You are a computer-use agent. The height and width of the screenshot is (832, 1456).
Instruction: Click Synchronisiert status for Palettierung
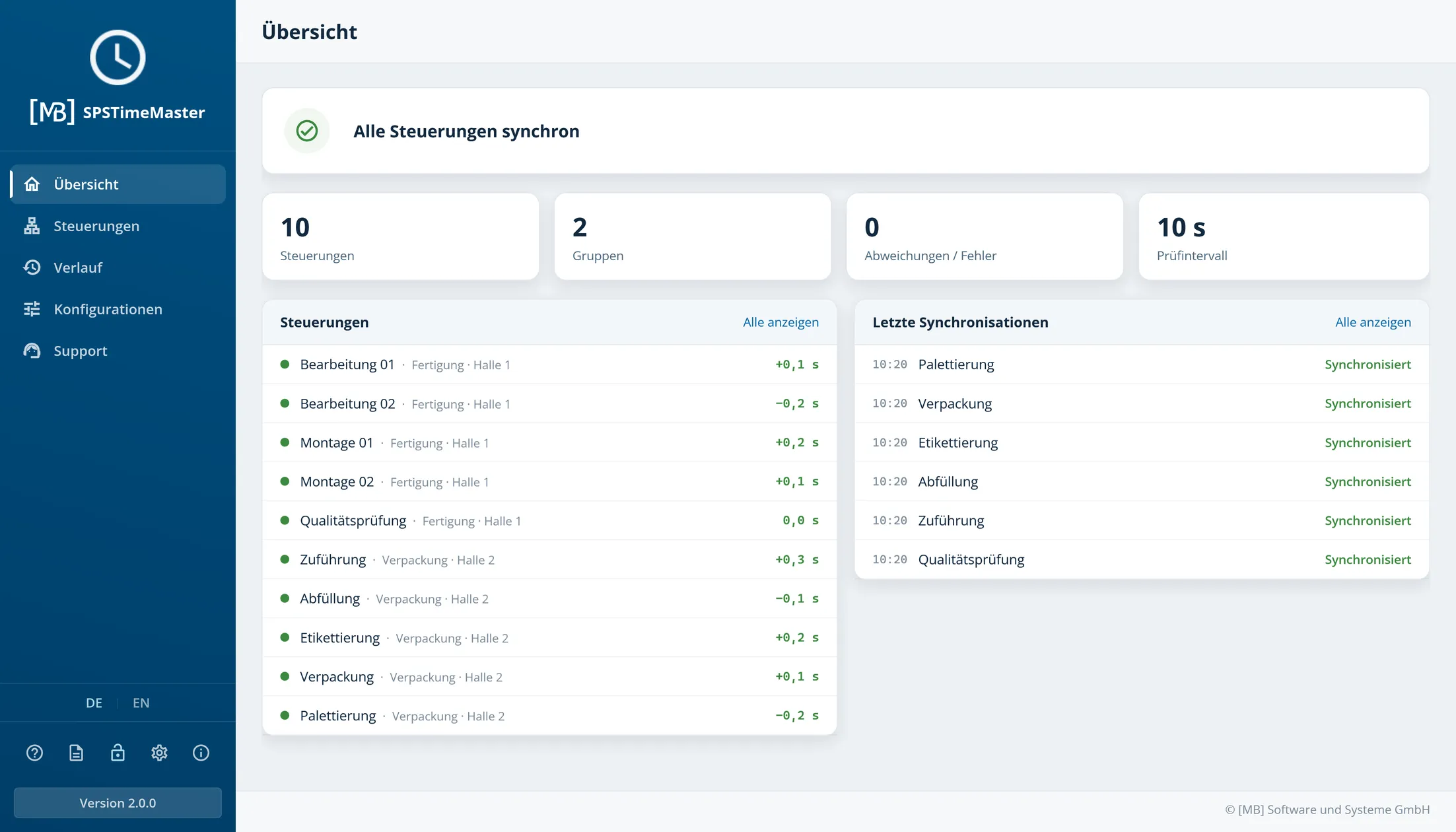[1368, 364]
